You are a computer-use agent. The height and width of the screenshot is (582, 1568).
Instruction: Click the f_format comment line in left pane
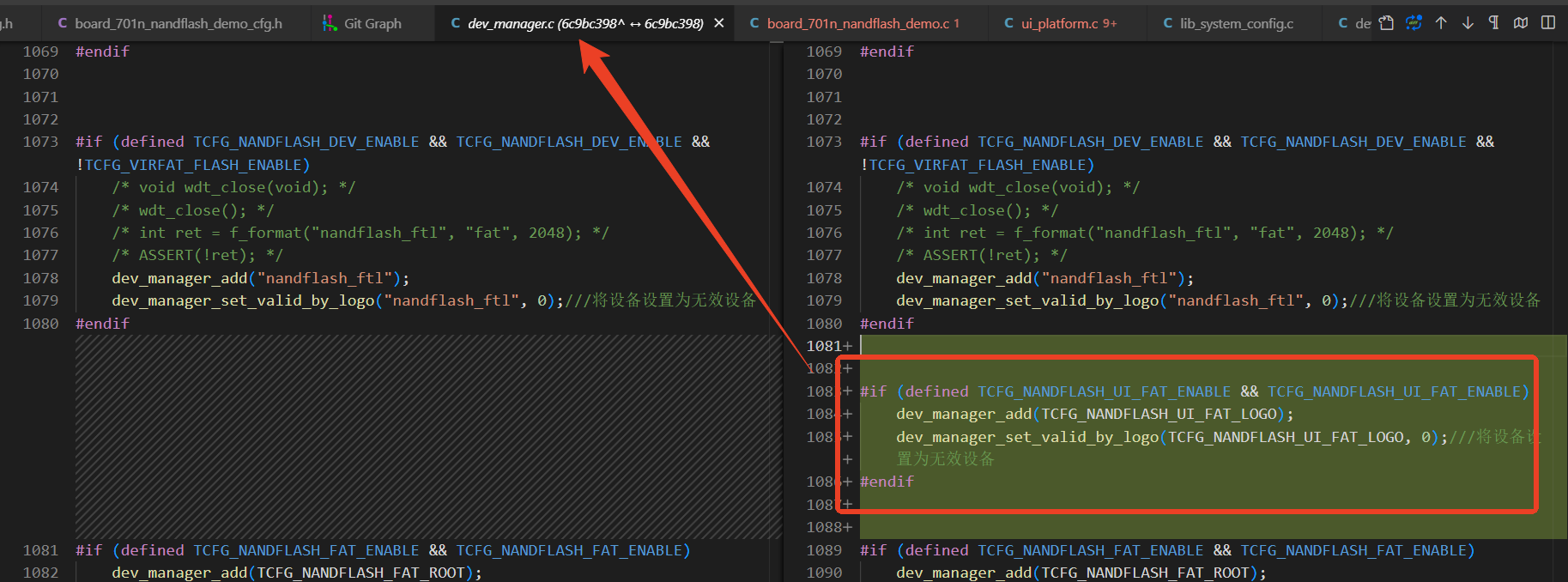360,233
